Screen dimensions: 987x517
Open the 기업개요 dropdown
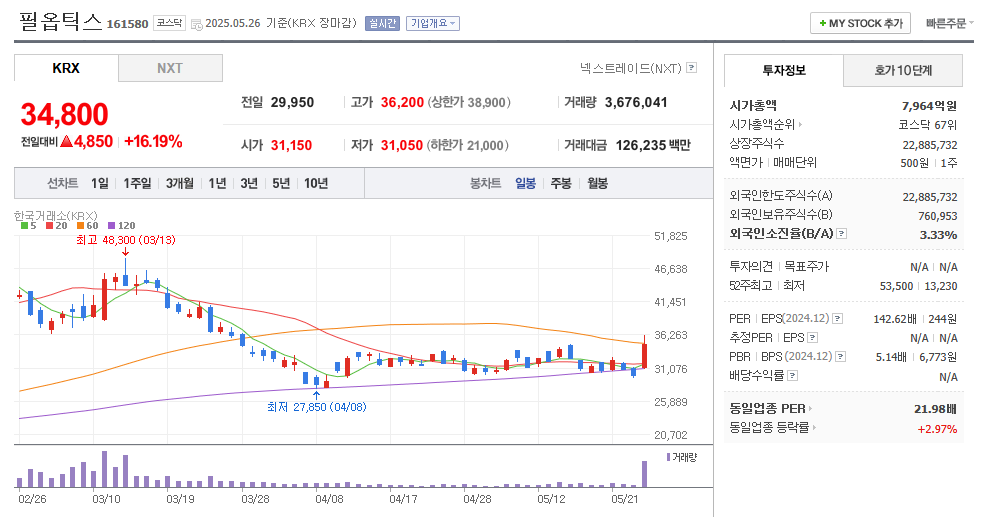coord(432,23)
